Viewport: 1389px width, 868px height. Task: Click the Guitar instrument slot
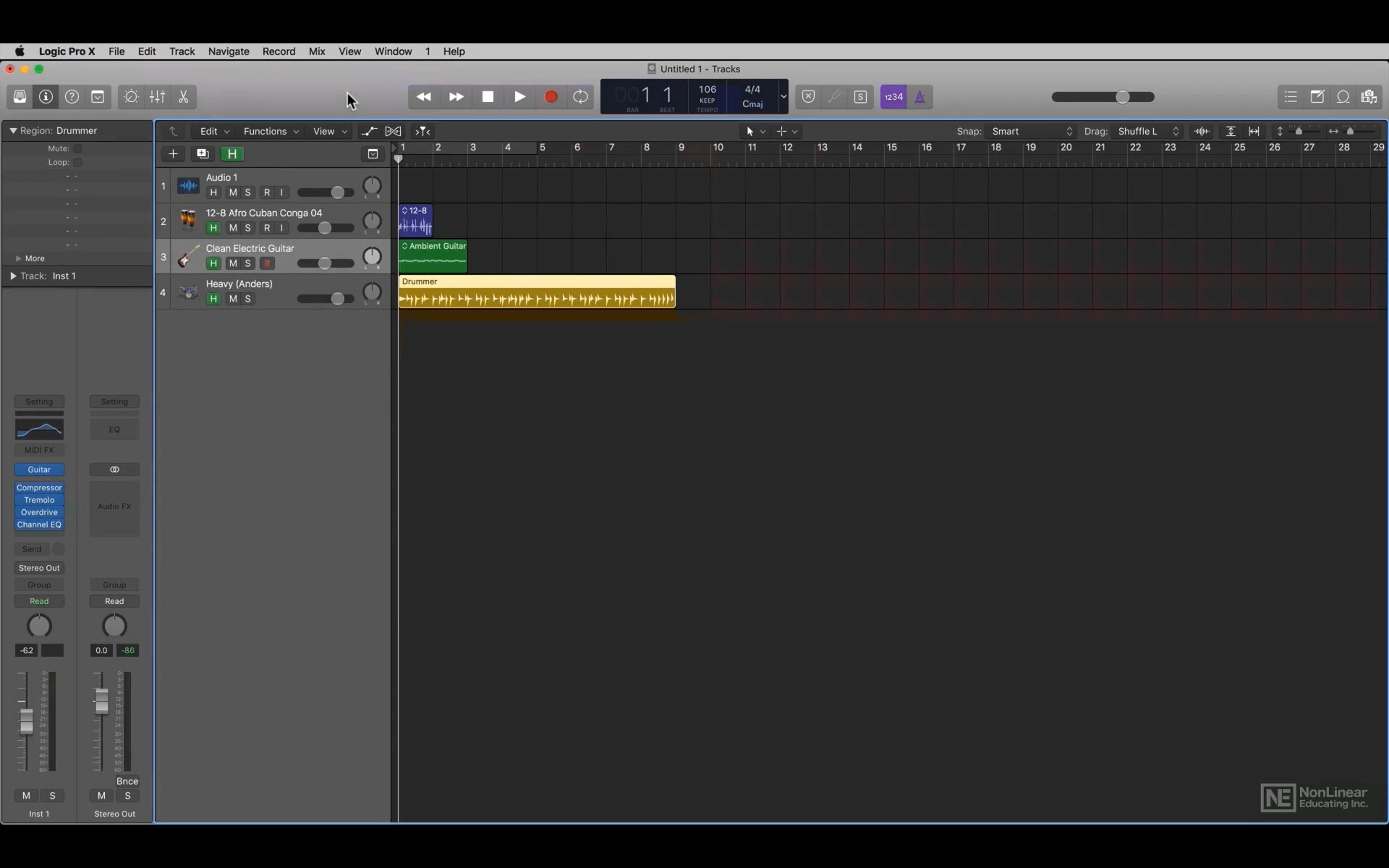click(x=39, y=470)
